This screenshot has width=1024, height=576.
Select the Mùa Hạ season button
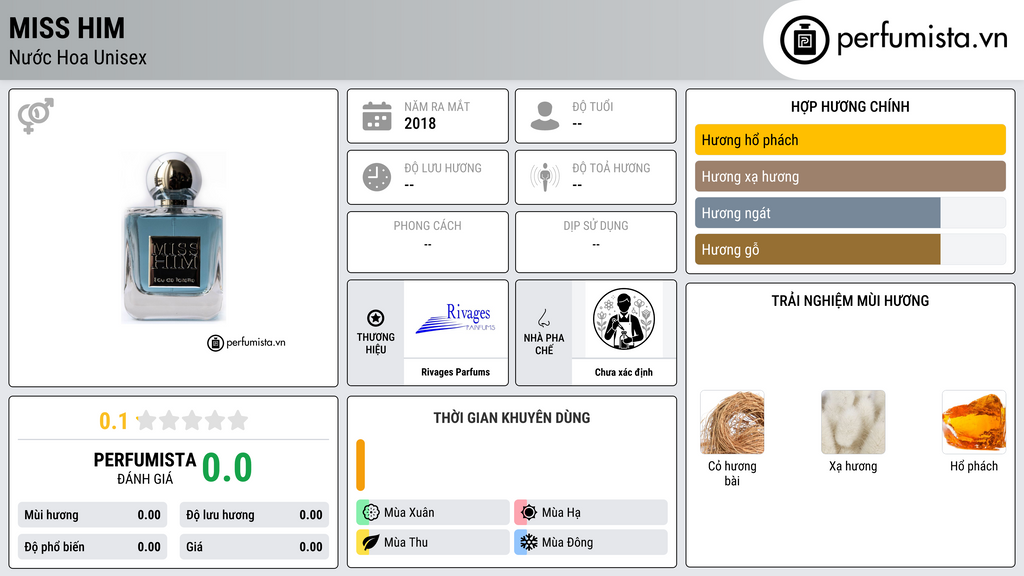(591, 513)
